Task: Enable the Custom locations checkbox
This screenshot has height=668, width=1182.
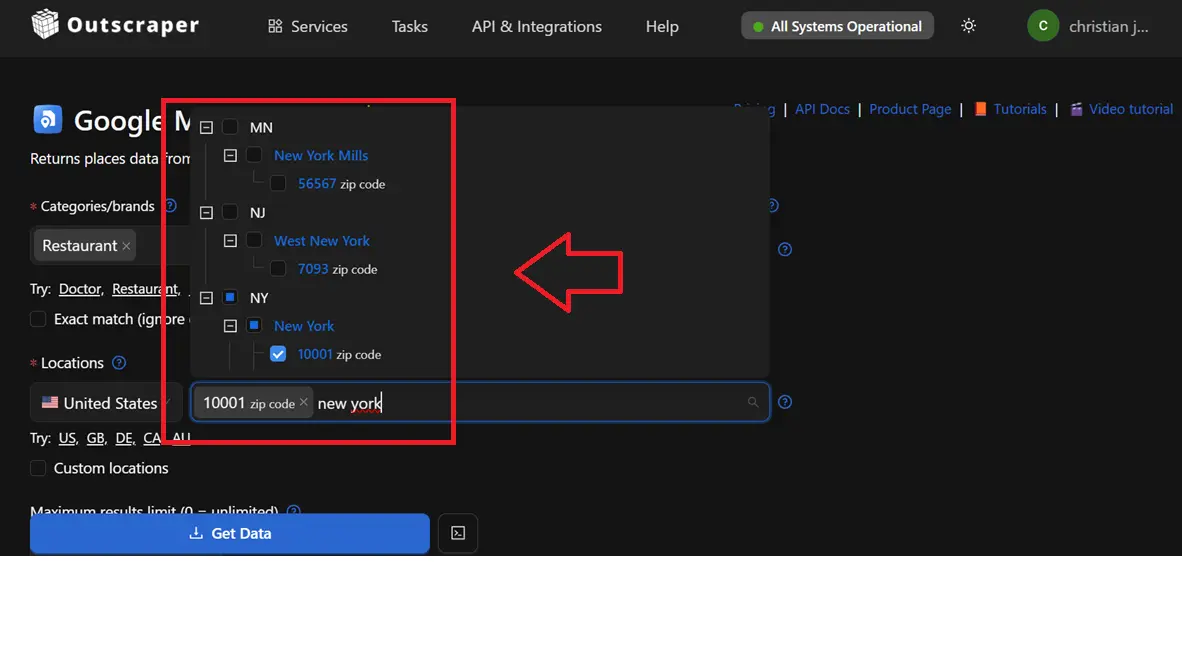Action: pyautogui.click(x=38, y=468)
